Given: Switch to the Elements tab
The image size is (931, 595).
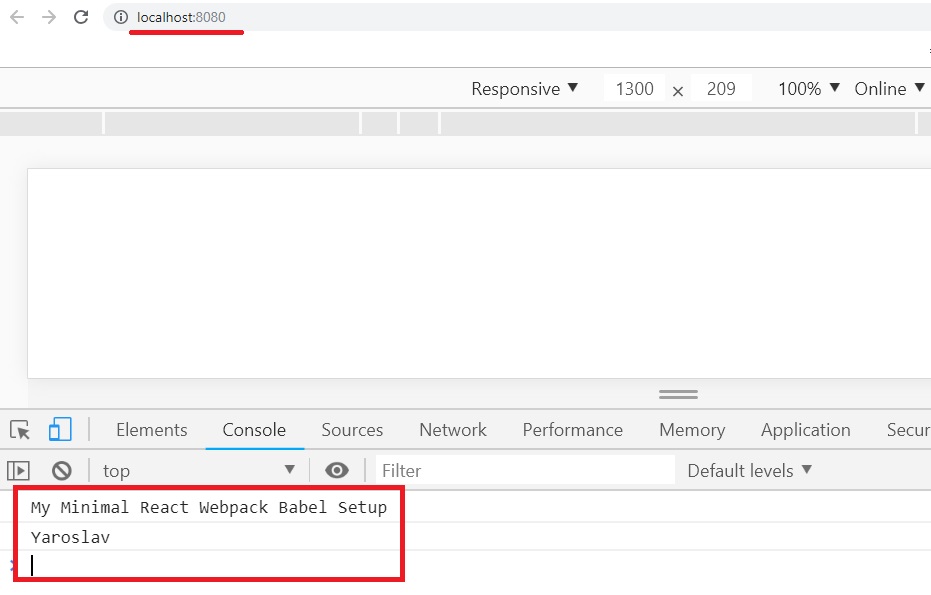Looking at the screenshot, I should tap(151, 429).
